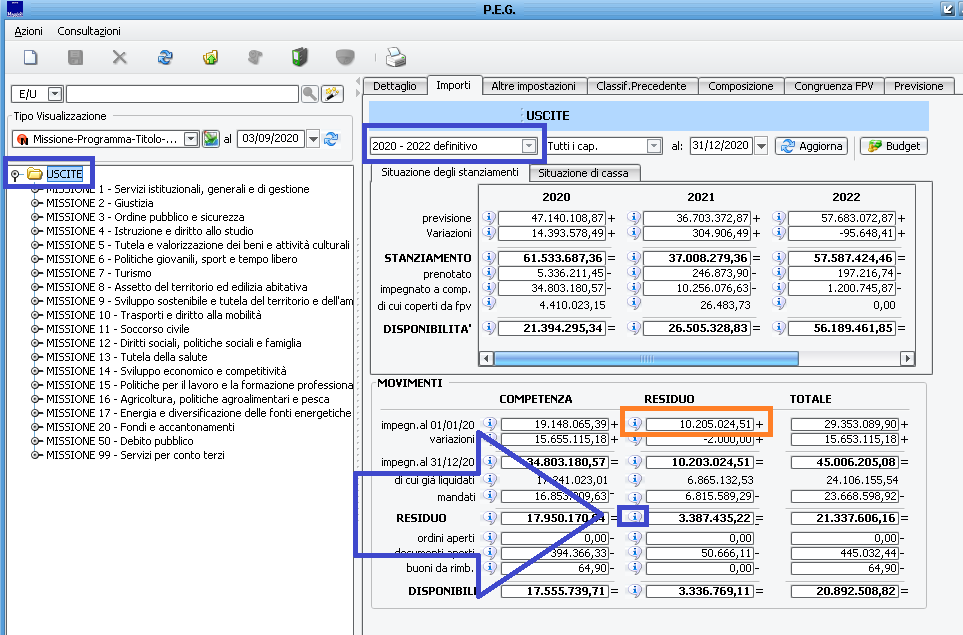
Task: Open the Tutti i cap. dropdown
Action: pyautogui.click(x=654, y=146)
